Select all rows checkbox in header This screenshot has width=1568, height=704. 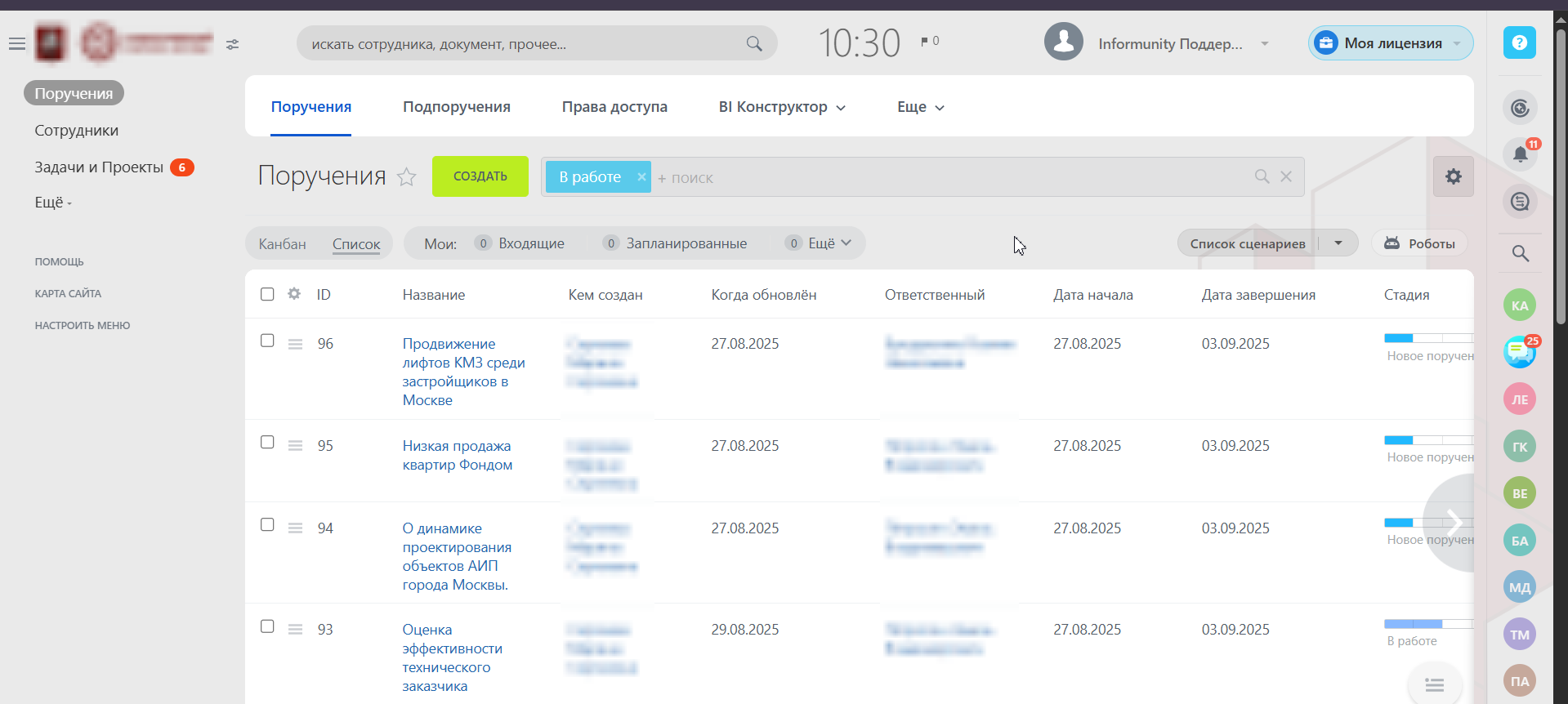[267, 294]
